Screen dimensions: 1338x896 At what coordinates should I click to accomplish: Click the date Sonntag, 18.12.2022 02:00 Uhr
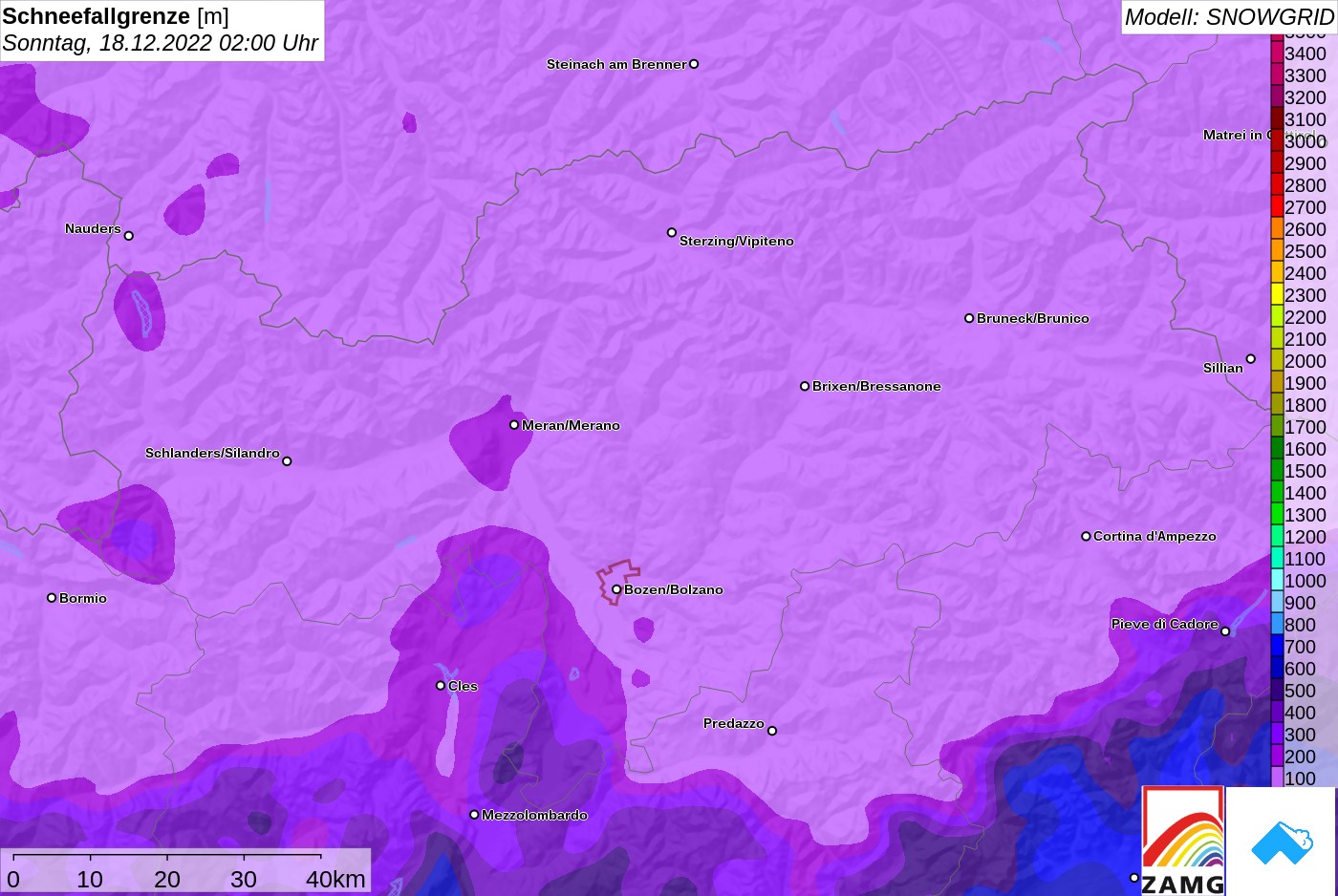click(x=161, y=43)
